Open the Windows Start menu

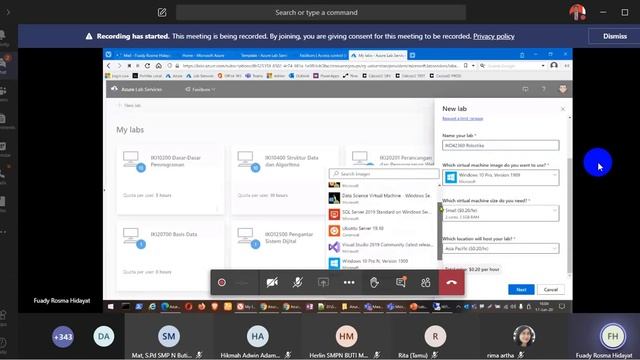111,307
